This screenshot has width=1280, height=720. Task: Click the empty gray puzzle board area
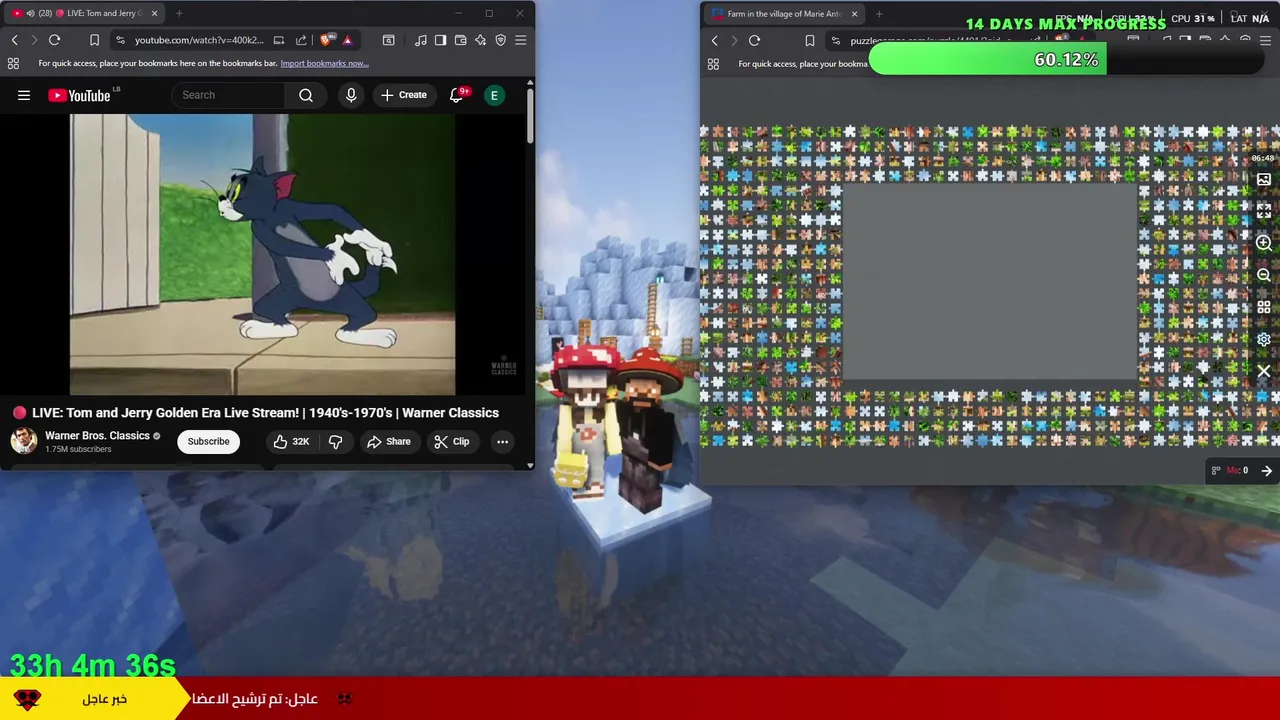coord(989,282)
